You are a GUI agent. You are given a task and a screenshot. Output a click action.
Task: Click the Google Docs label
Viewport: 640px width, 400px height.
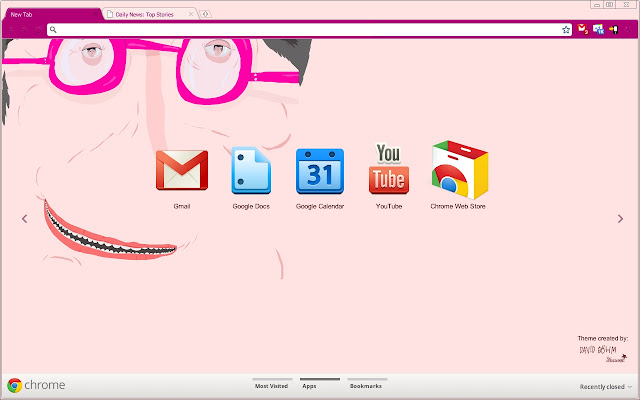point(251,206)
